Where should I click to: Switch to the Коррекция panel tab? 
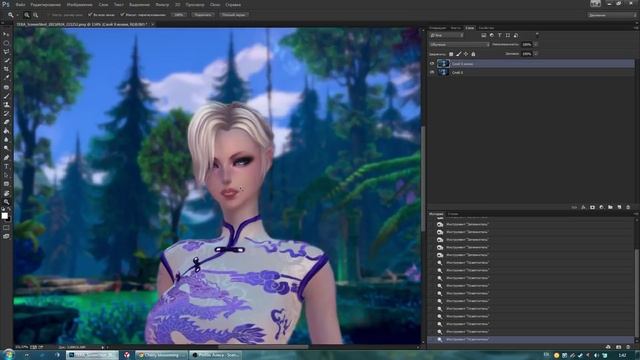click(438, 28)
